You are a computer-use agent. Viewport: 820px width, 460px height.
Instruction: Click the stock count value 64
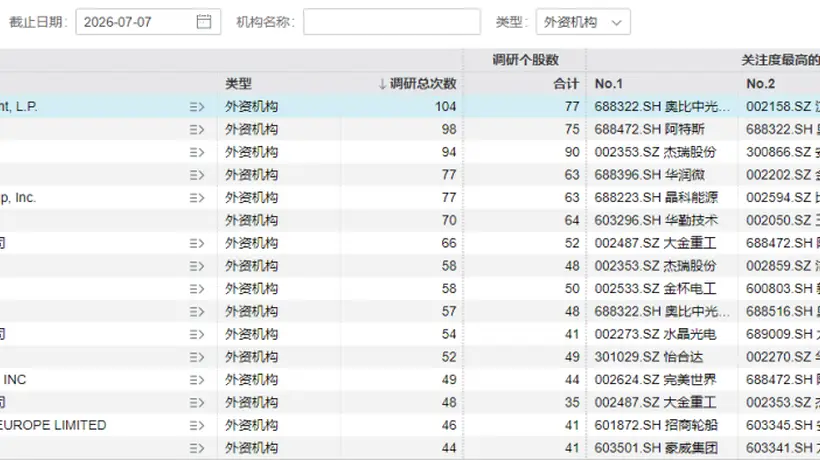pos(572,220)
